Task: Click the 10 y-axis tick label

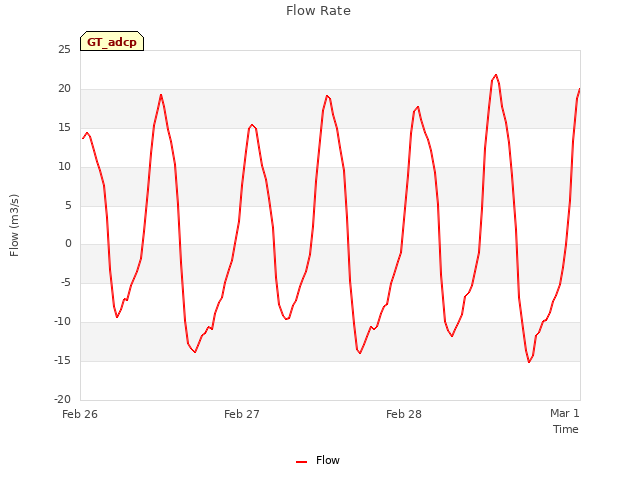Action: click(64, 167)
